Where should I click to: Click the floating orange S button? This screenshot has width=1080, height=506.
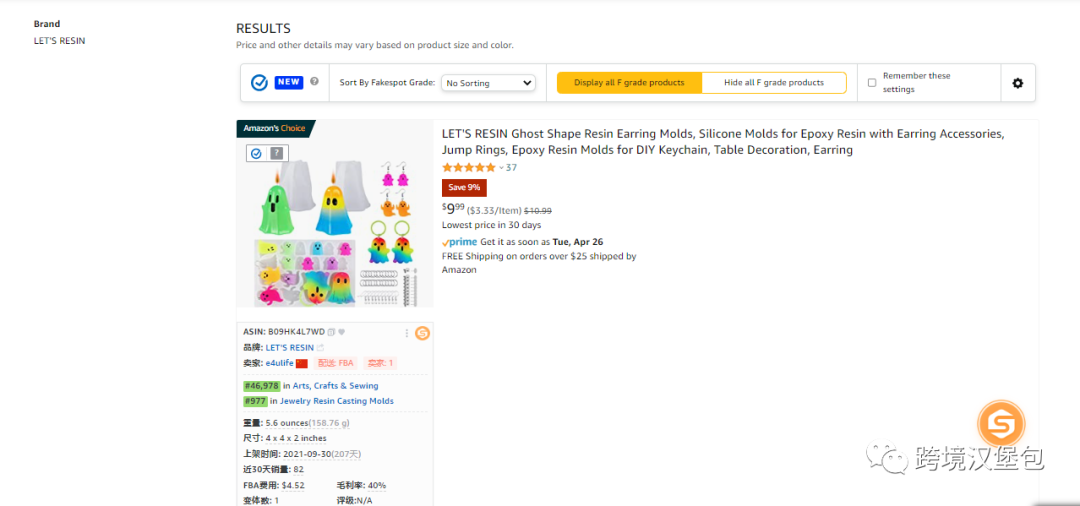[1001, 423]
